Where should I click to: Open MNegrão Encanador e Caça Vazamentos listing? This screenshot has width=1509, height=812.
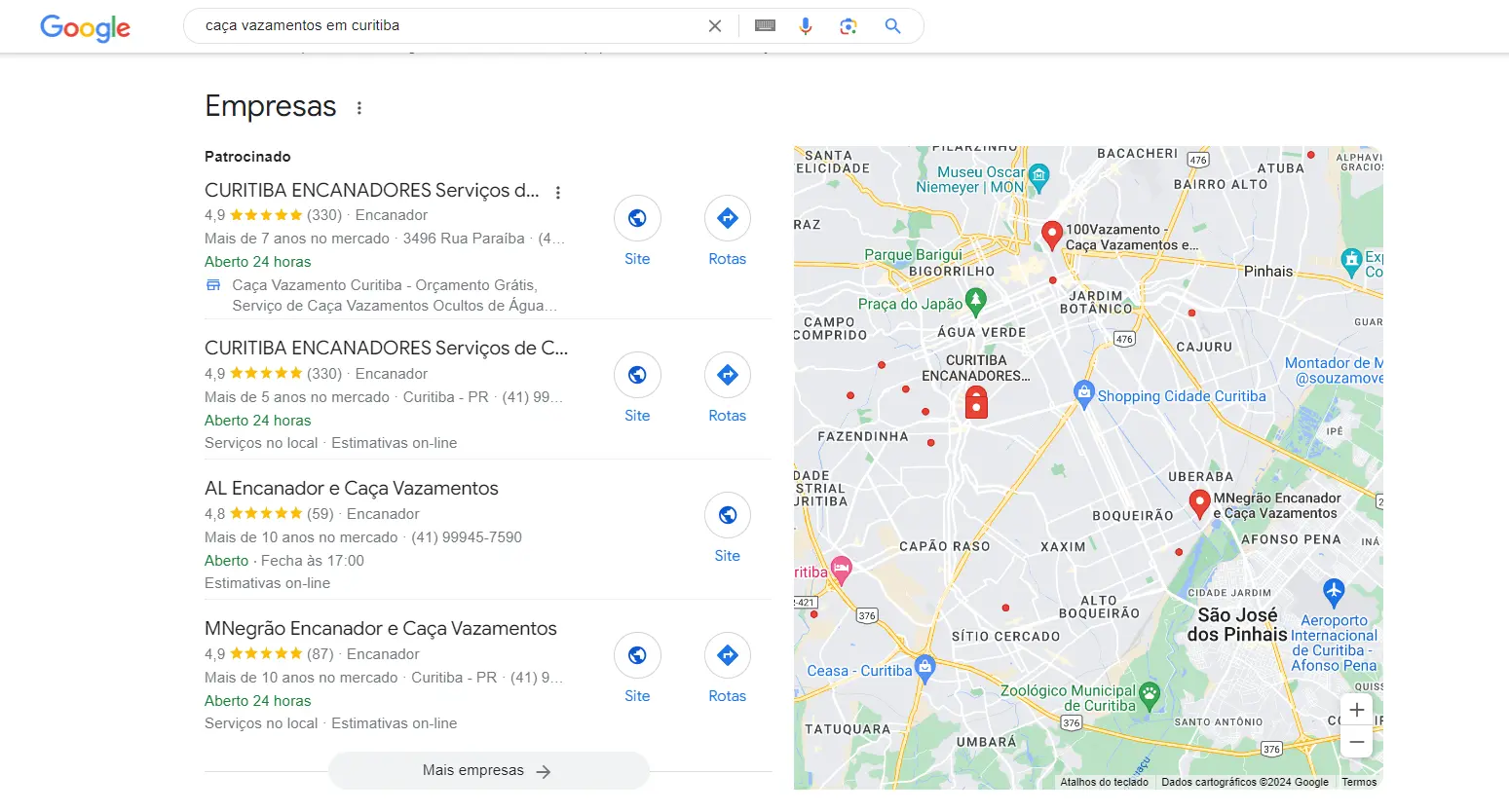pos(381,628)
